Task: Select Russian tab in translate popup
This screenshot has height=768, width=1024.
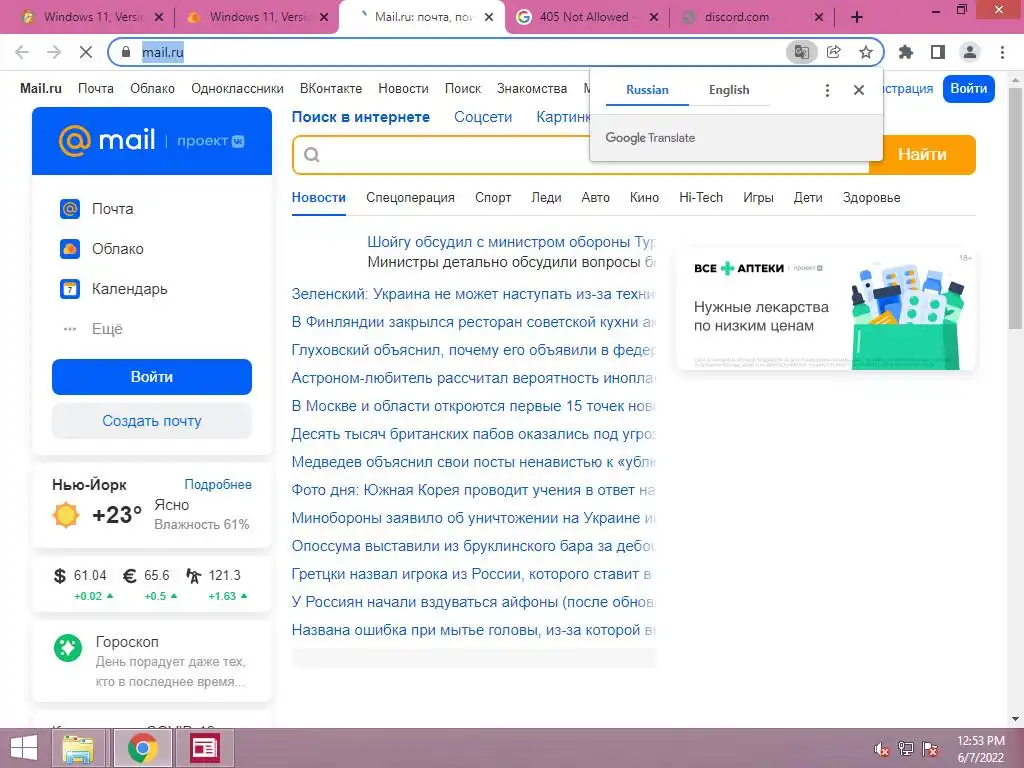Action: (x=647, y=90)
